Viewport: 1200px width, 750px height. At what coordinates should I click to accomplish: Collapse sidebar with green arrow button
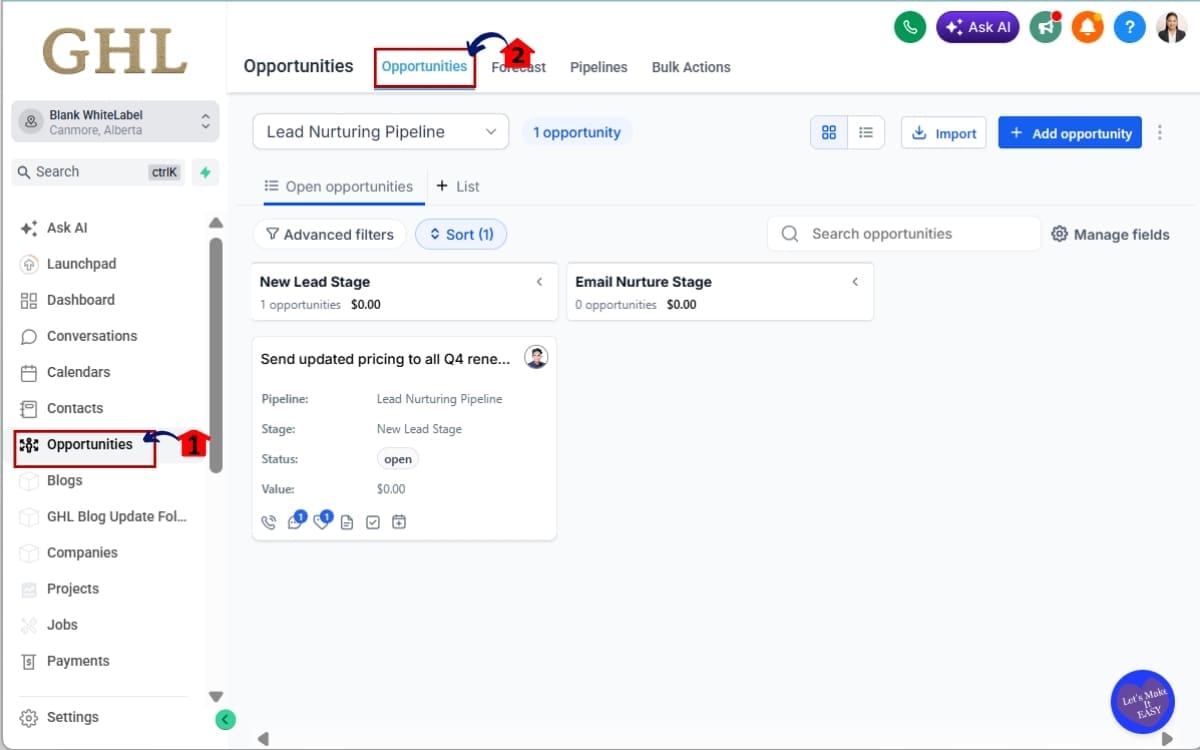click(226, 718)
